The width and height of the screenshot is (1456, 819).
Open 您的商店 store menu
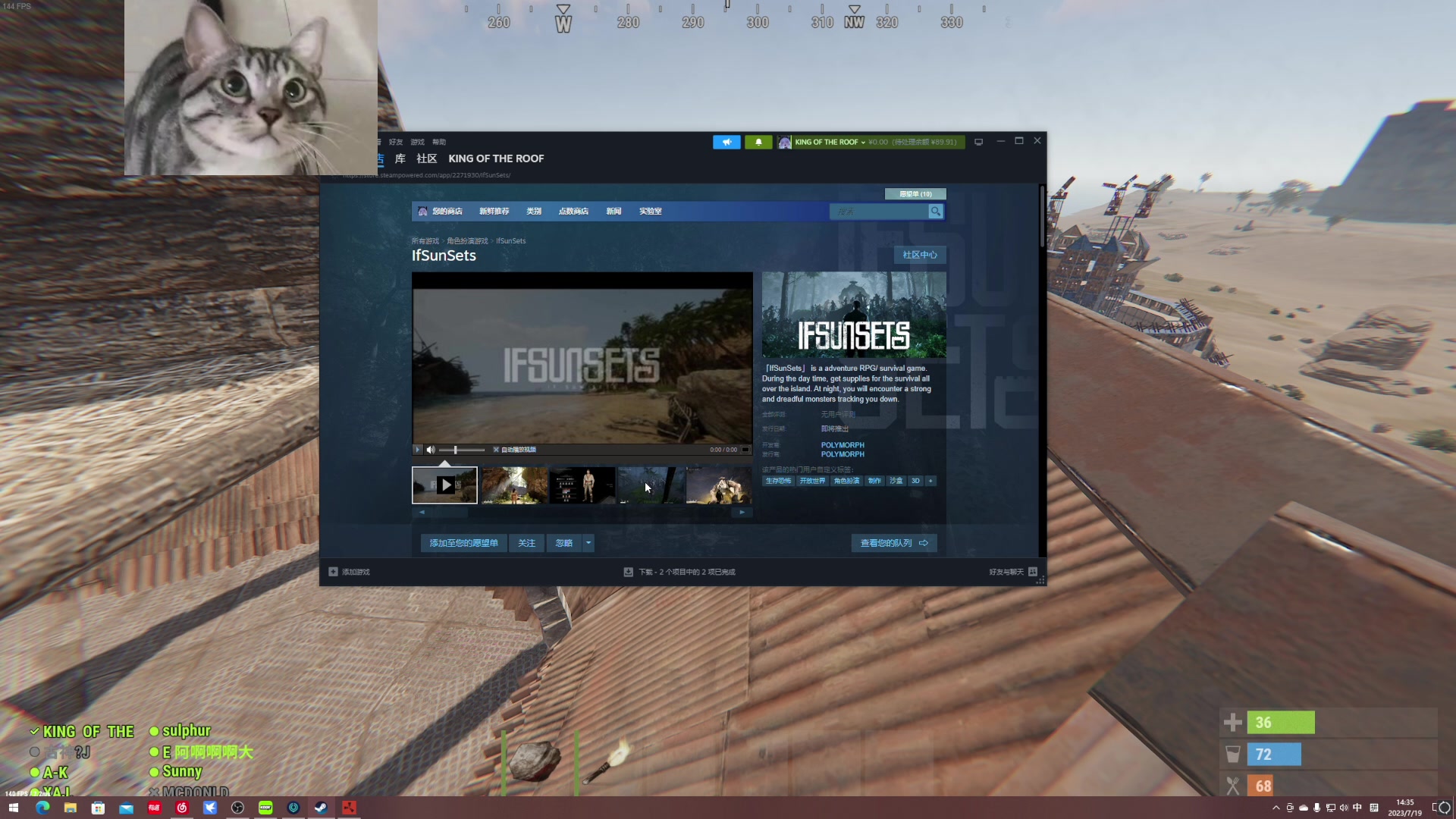pos(447,212)
